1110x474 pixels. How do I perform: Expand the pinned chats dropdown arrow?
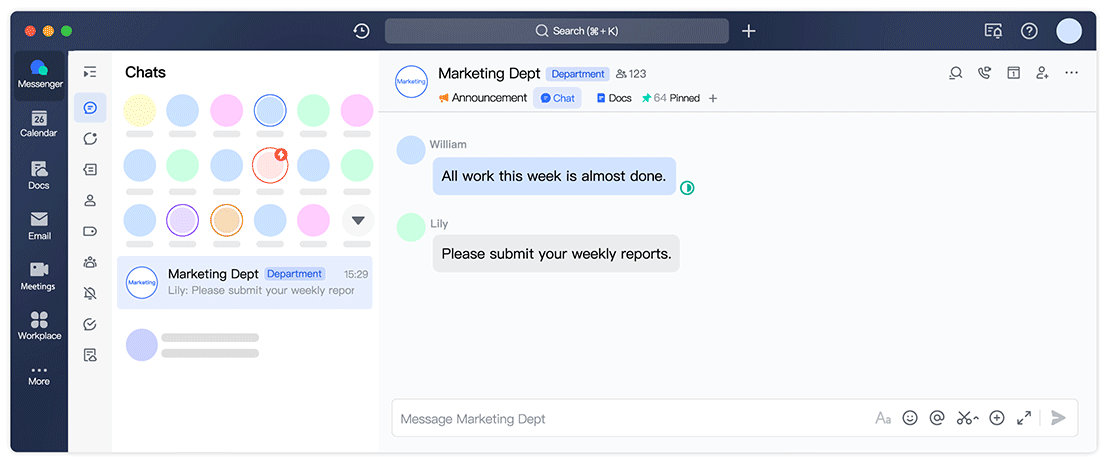pos(357,220)
